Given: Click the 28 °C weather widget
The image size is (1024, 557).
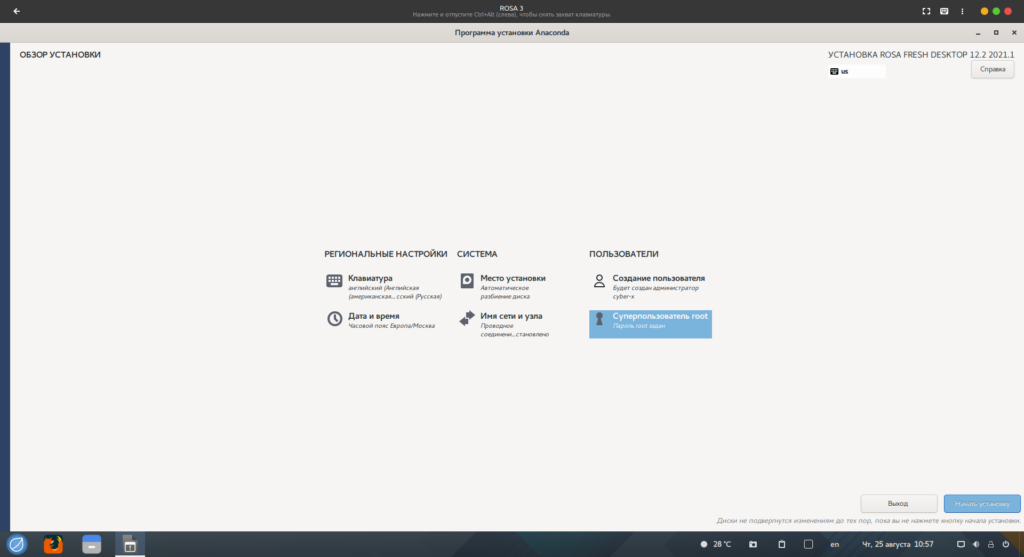Looking at the screenshot, I should pos(716,544).
